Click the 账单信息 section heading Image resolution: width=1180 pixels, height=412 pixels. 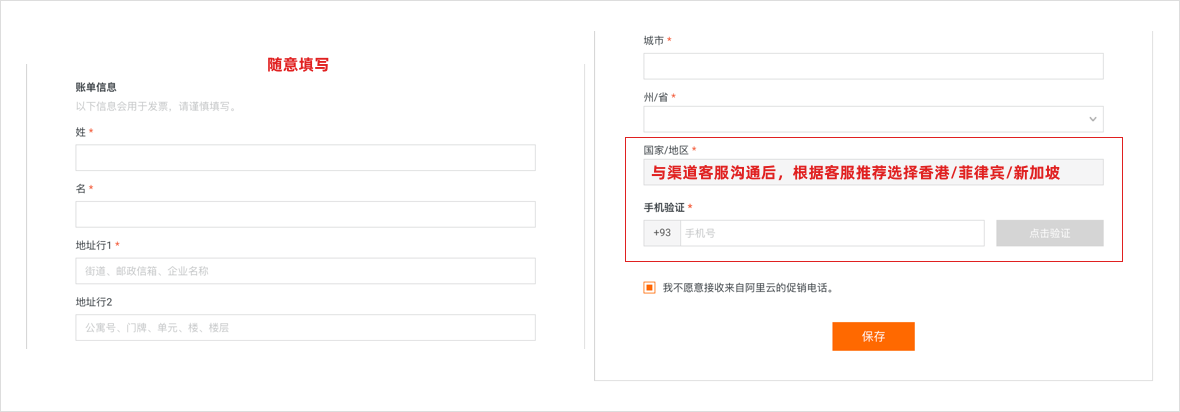point(96,87)
